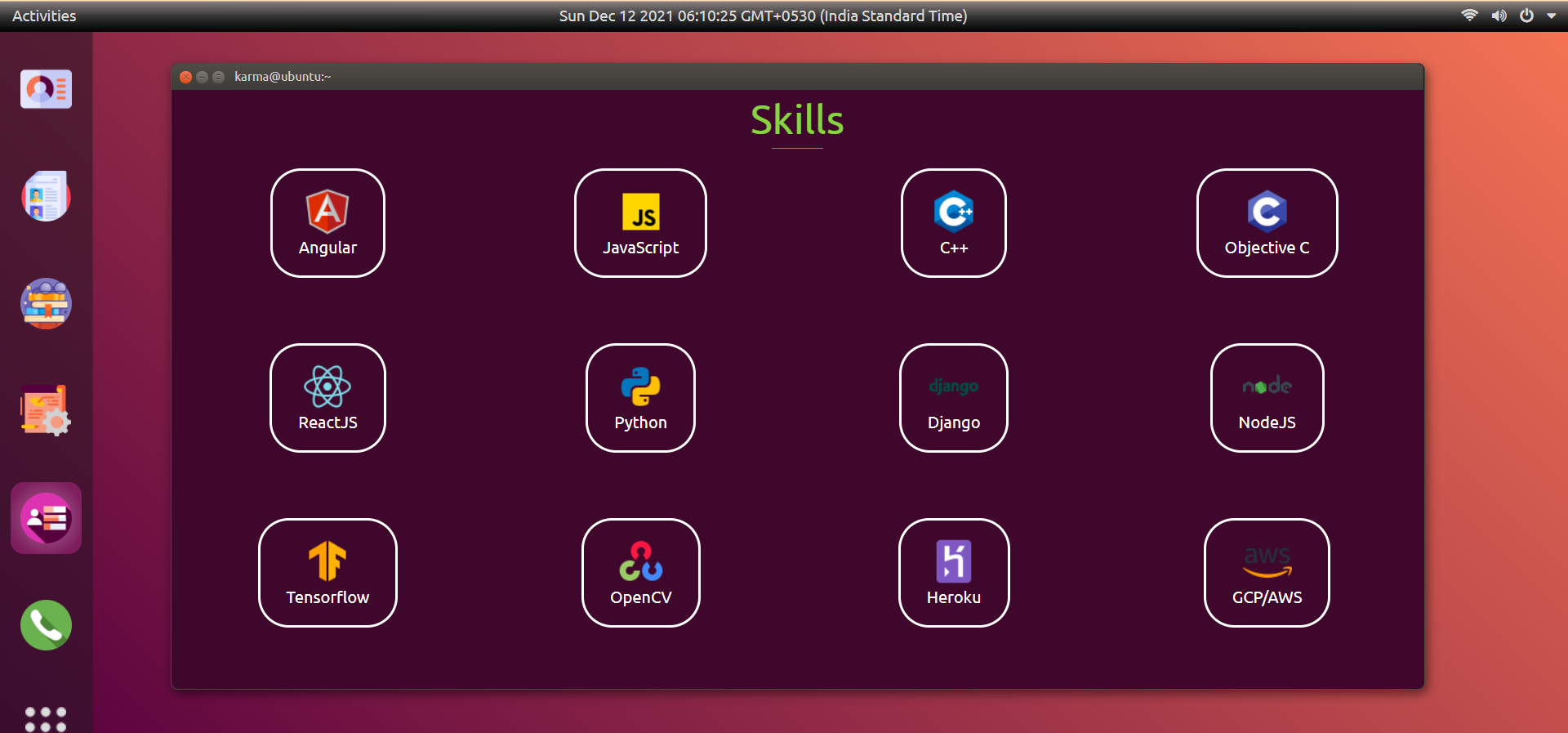
Task: Open the GCP/AWS skill card
Action: click(1267, 573)
